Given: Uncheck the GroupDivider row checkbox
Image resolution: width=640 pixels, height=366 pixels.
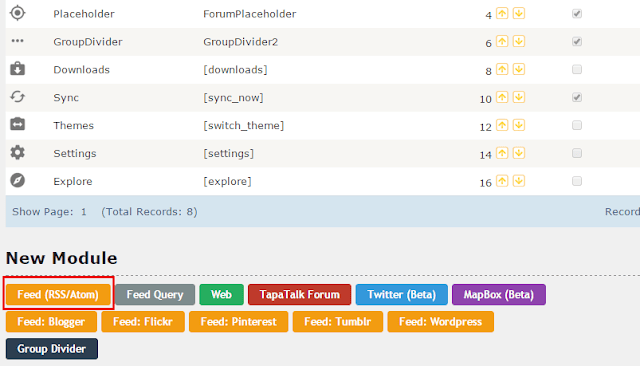Looking at the screenshot, I should pos(577,41).
